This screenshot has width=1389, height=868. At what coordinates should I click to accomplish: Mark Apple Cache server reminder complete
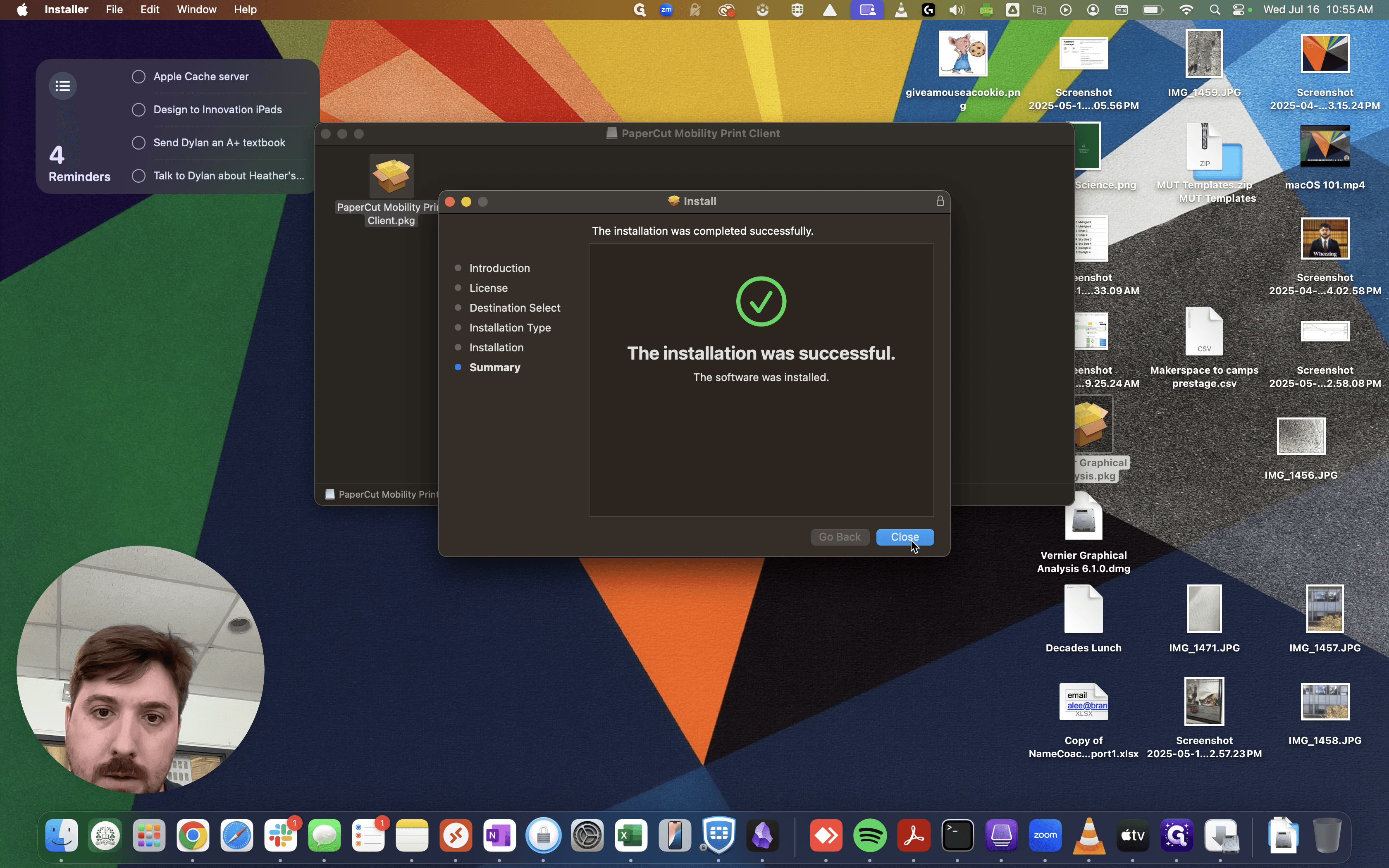[138, 76]
